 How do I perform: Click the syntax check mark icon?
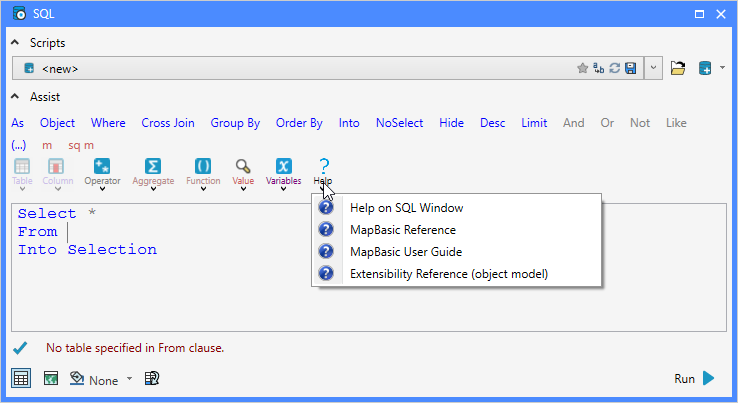[20, 348]
